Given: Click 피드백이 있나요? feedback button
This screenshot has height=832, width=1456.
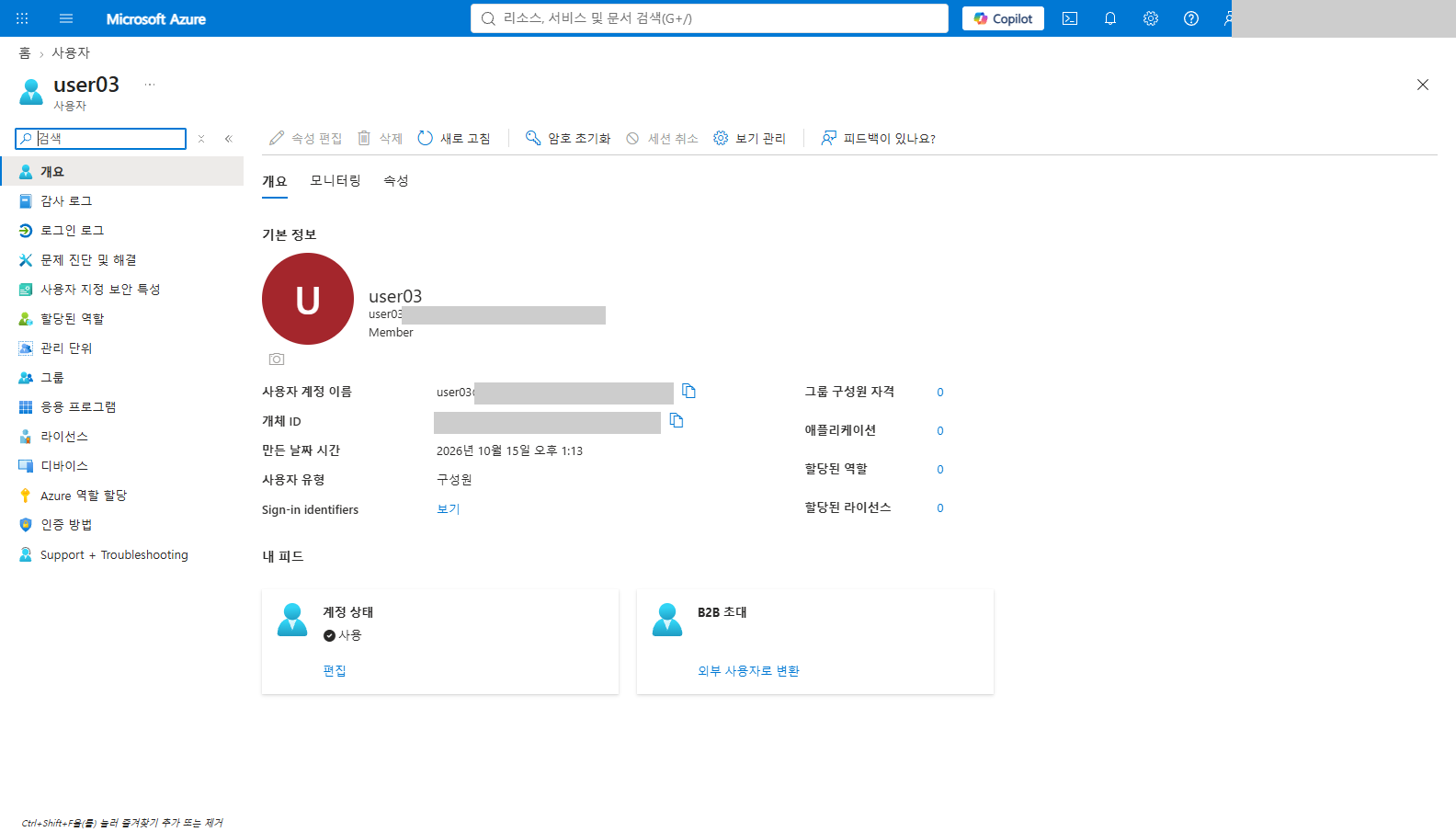Looking at the screenshot, I should pos(878,139).
